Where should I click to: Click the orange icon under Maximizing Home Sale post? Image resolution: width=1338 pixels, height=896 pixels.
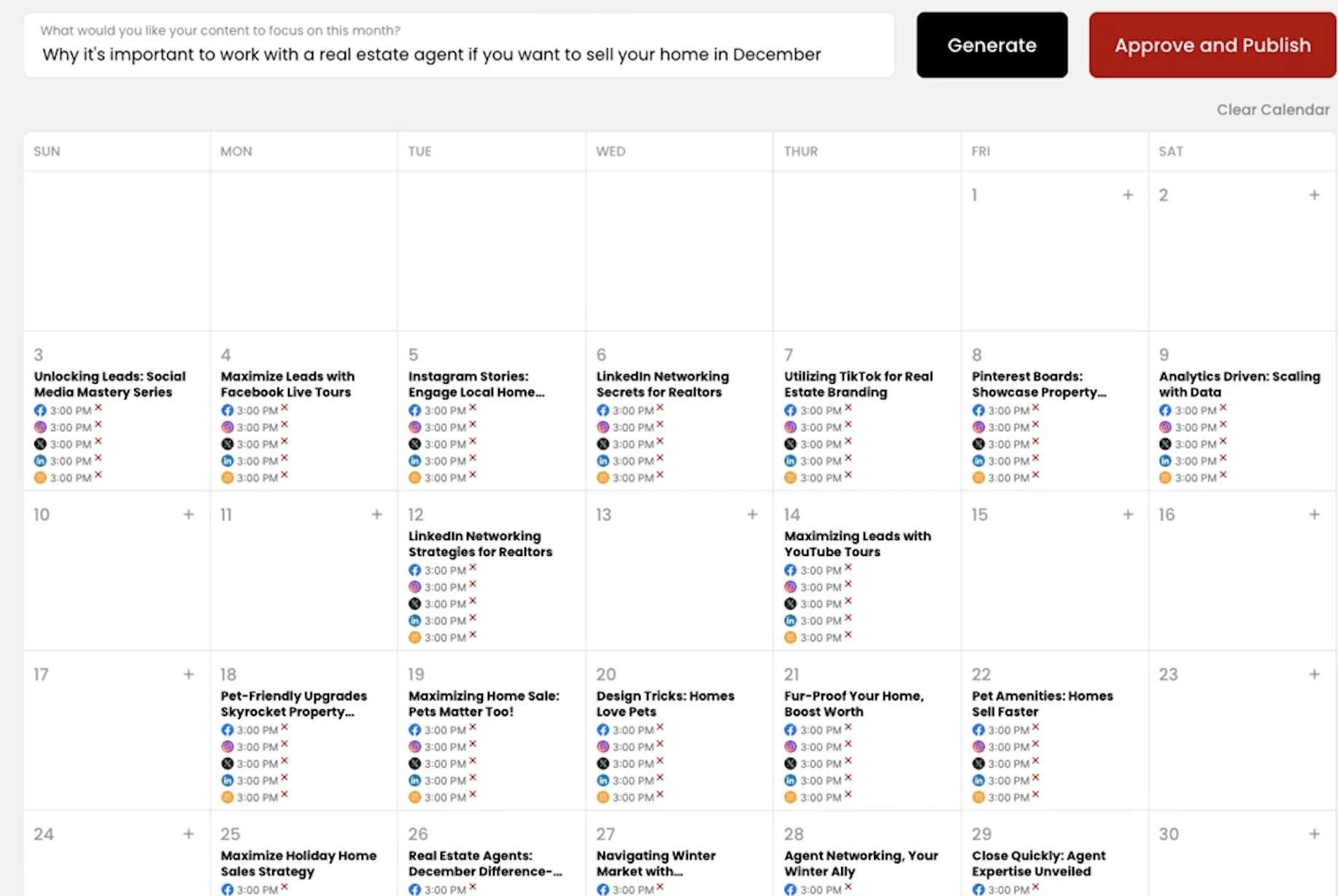tap(415, 797)
